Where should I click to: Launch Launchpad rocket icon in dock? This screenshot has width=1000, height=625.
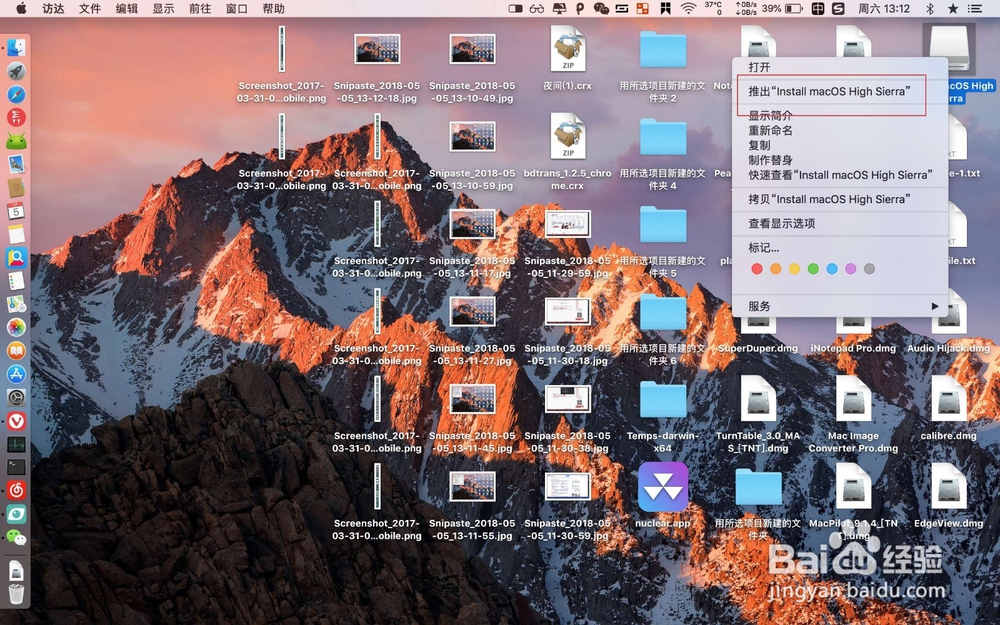pos(17,71)
